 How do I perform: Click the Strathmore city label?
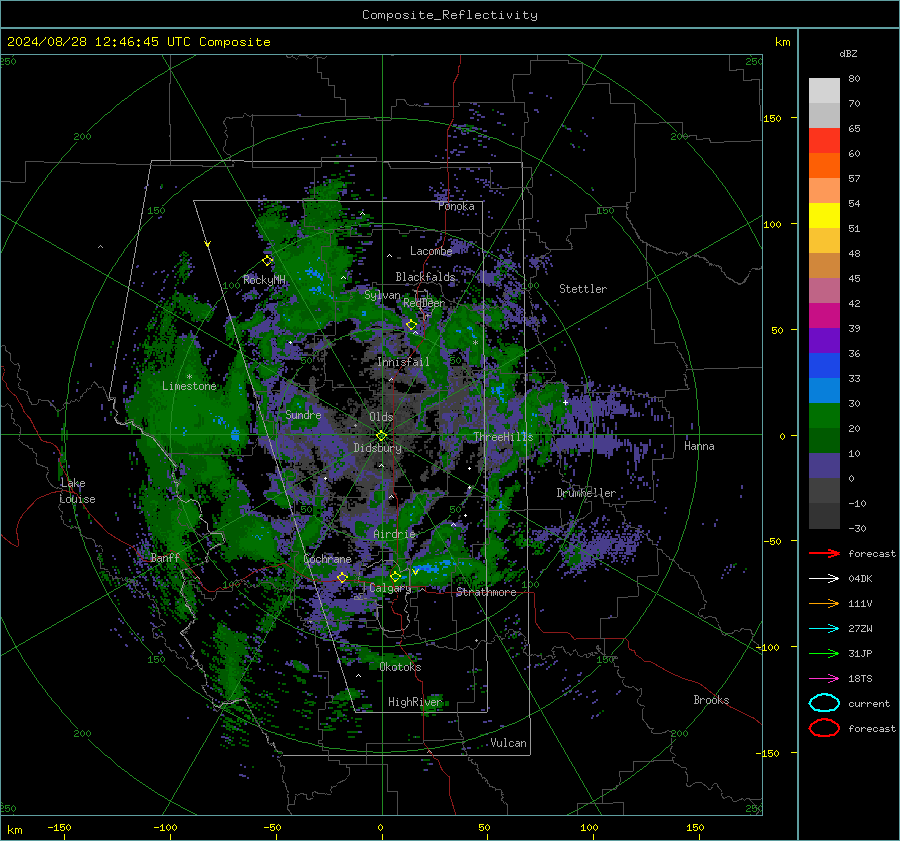pyautogui.click(x=486, y=592)
